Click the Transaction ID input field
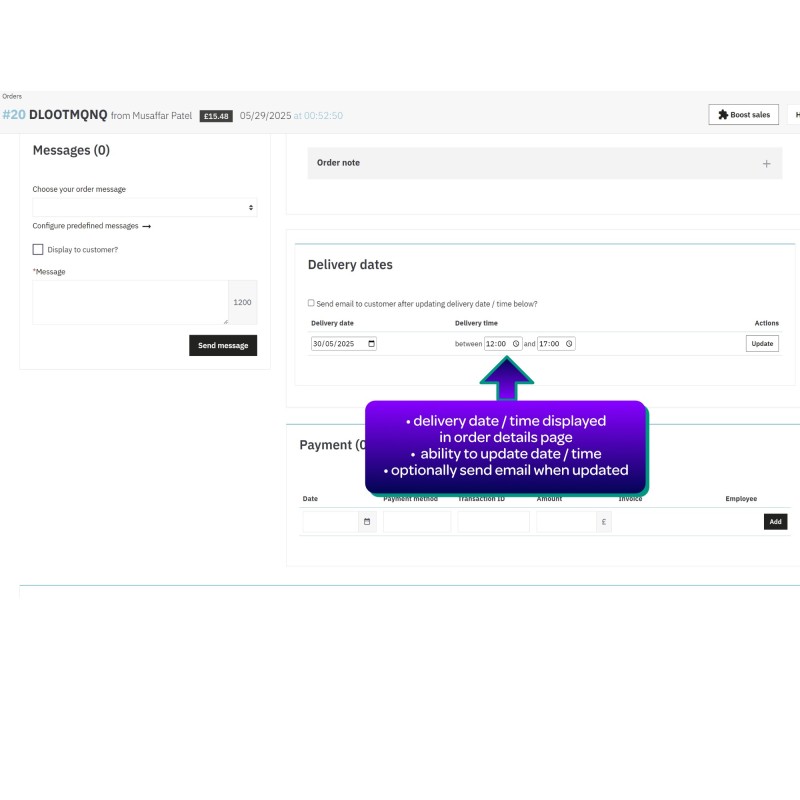Screen dimensions: 800x800 click(x=493, y=521)
